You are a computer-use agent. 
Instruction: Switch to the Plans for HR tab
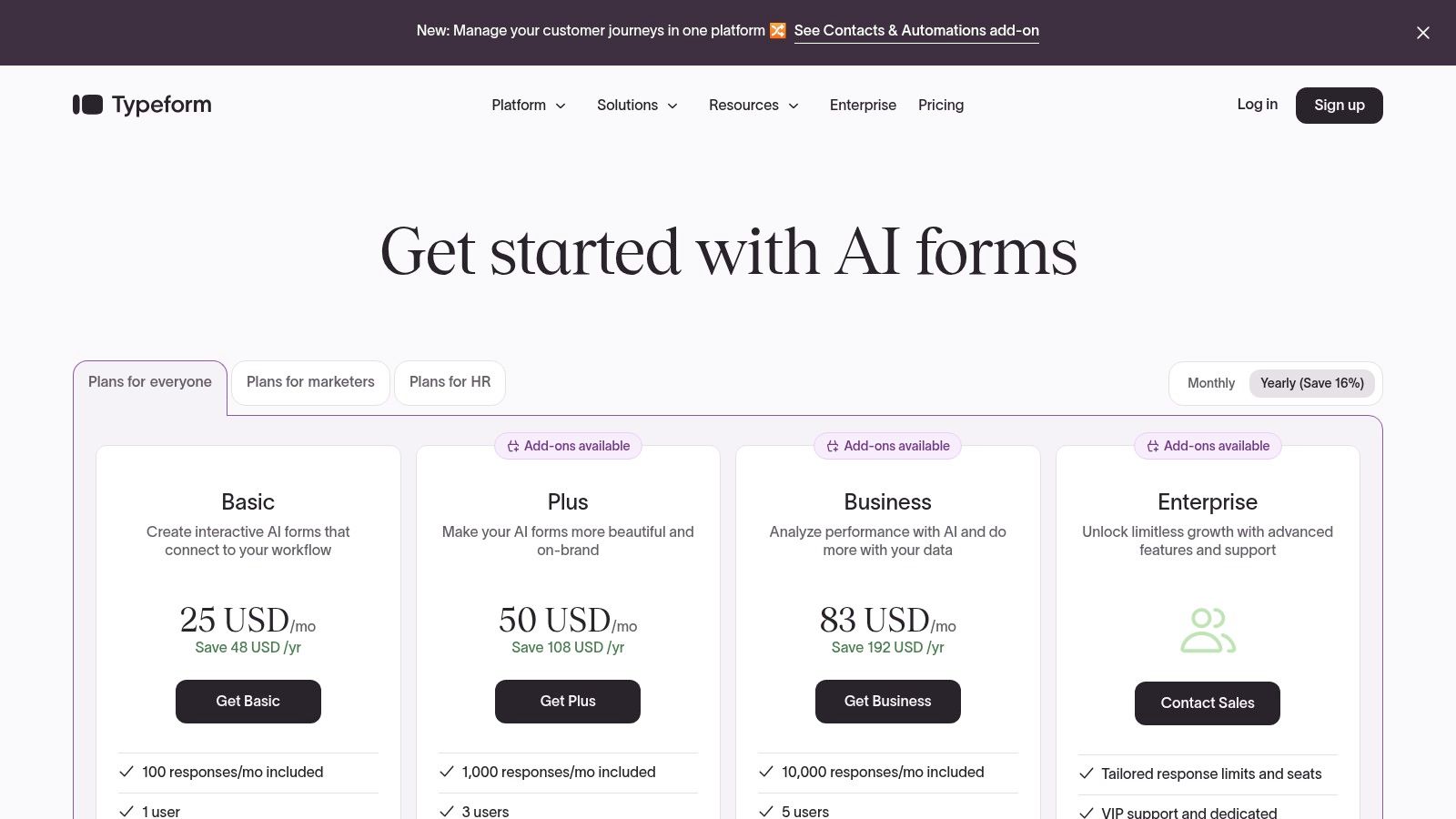click(450, 381)
